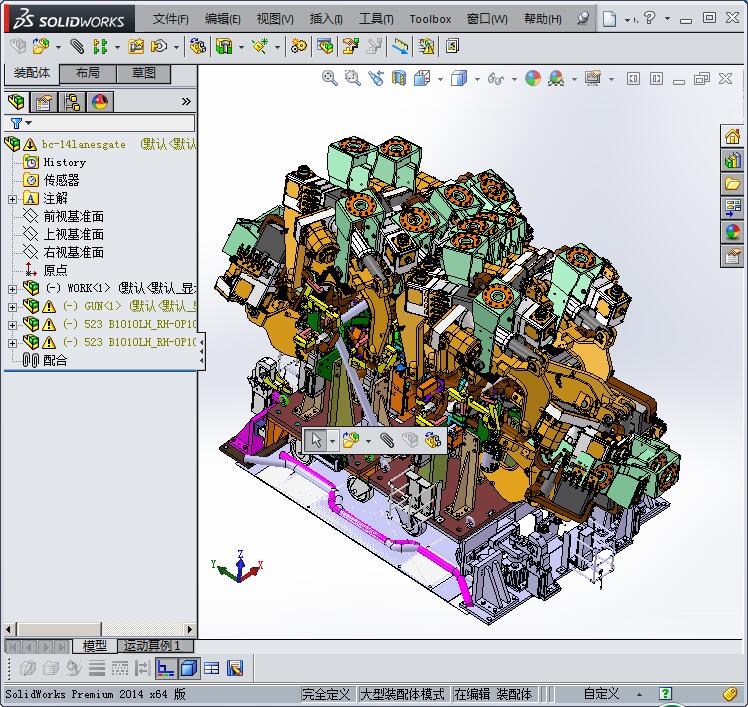This screenshot has width=748, height=707.
Task: Toggle large assembly mode in status bar
Action: click(x=401, y=693)
